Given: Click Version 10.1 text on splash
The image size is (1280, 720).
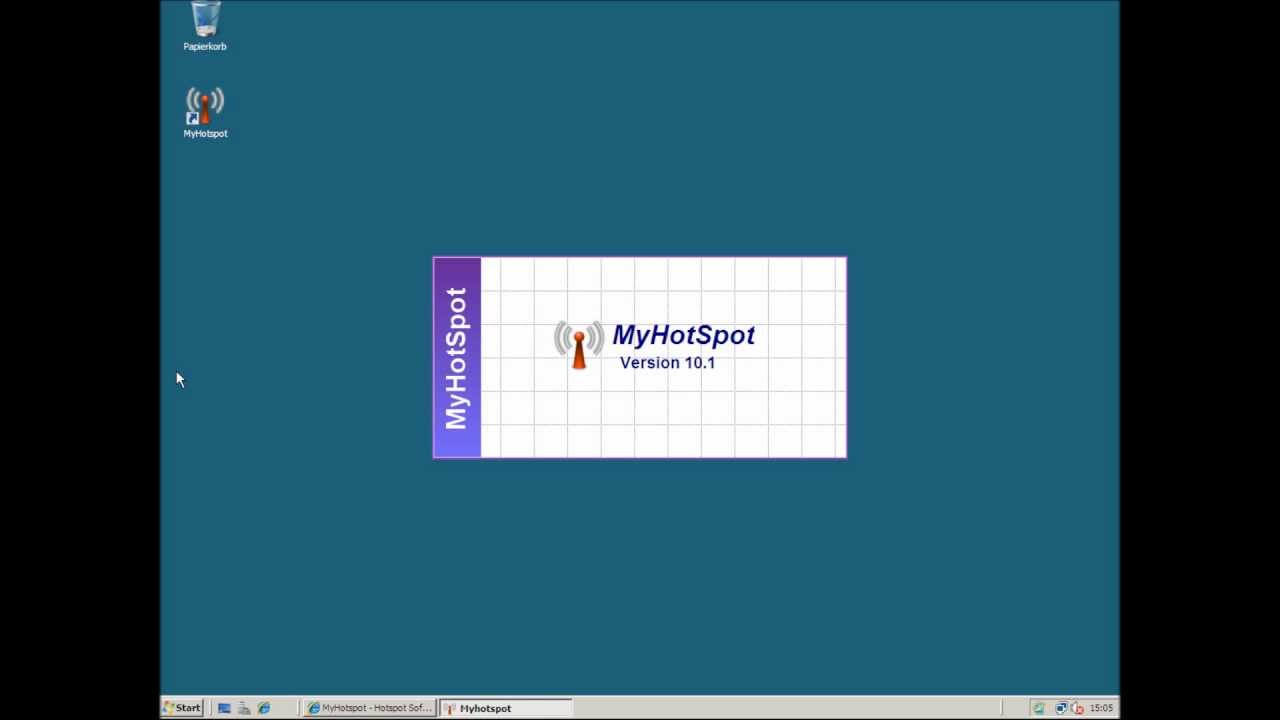Looking at the screenshot, I should click(x=667, y=363).
